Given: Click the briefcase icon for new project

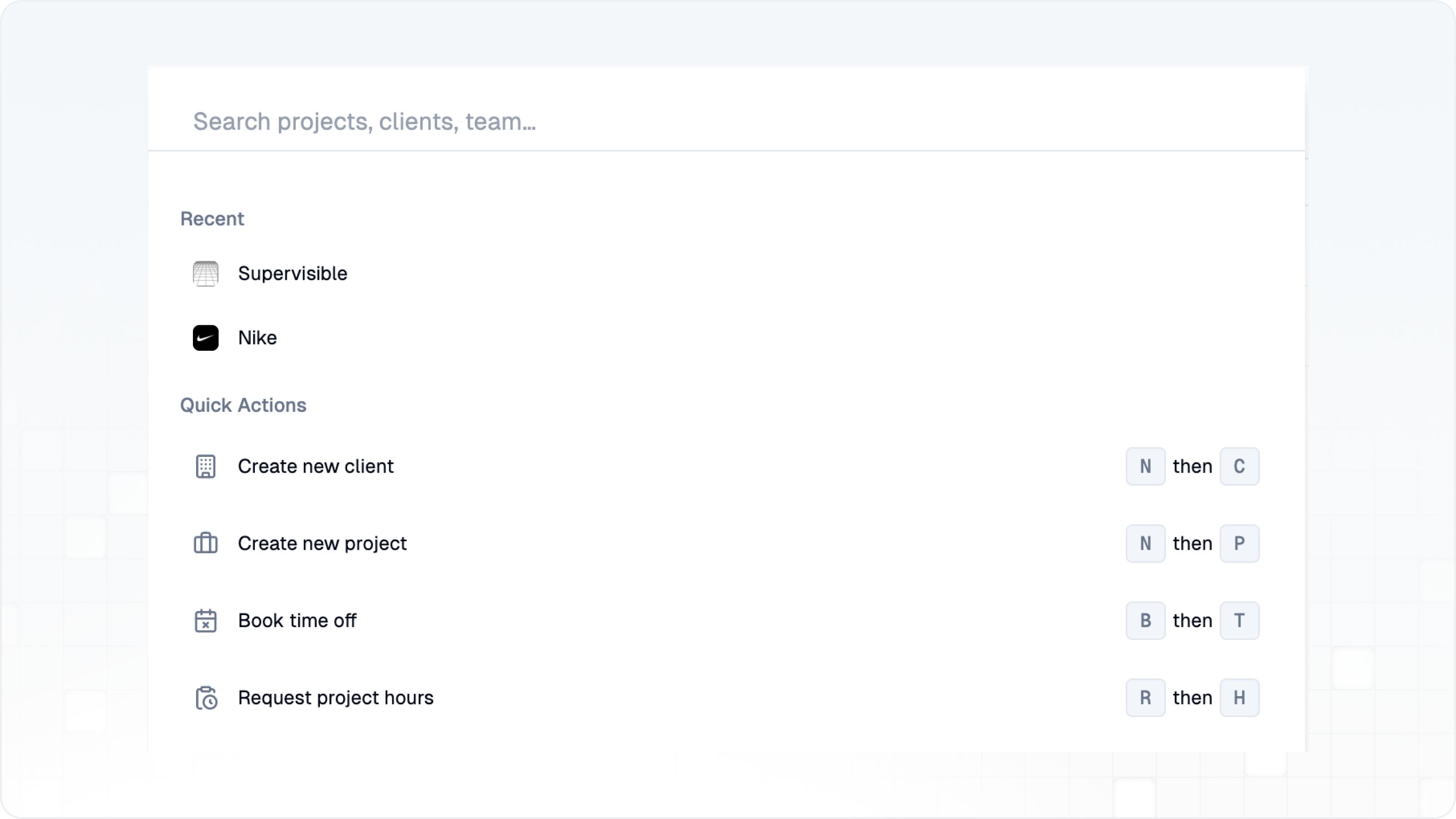Looking at the screenshot, I should 205,543.
